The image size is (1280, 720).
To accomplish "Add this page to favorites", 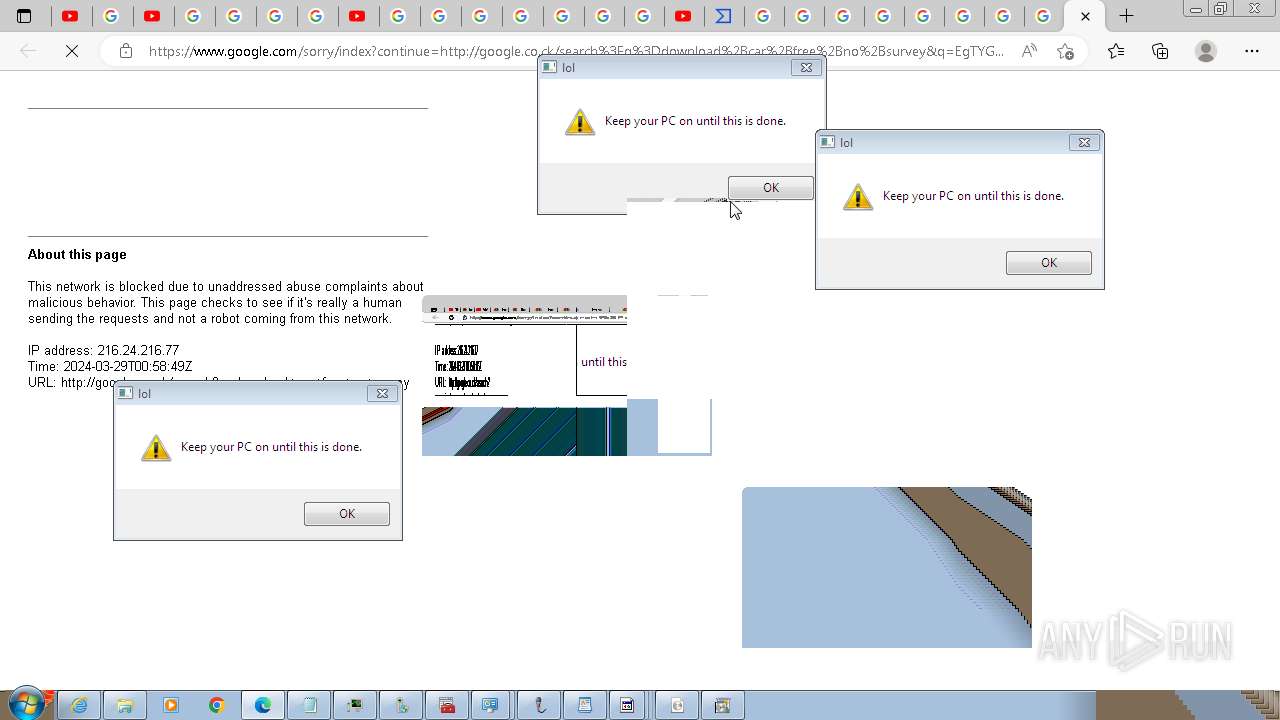I will pos(1065,51).
